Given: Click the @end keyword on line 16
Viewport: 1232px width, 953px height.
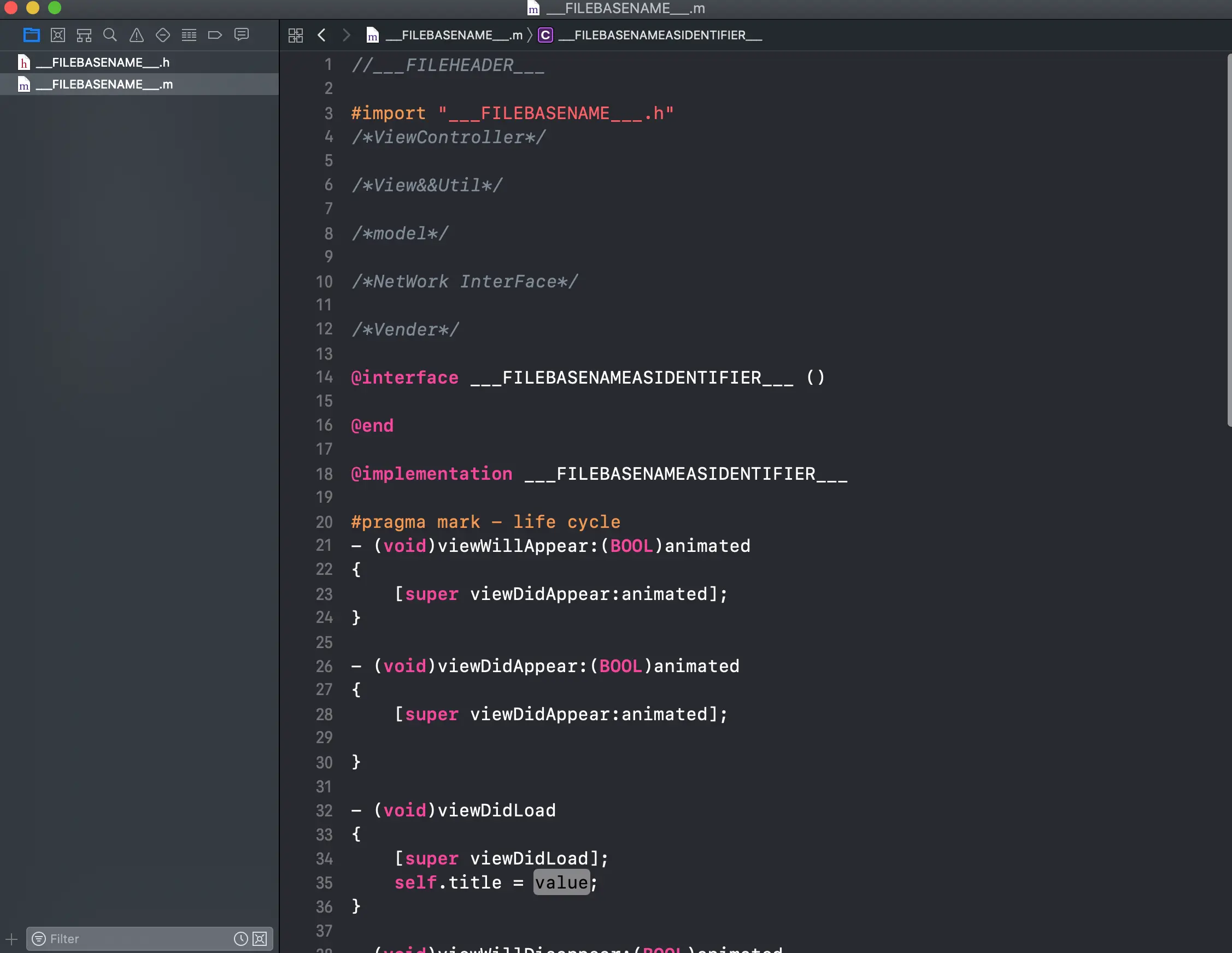Looking at the screenshot, I should pyautogui.click(x=372, y=426).
